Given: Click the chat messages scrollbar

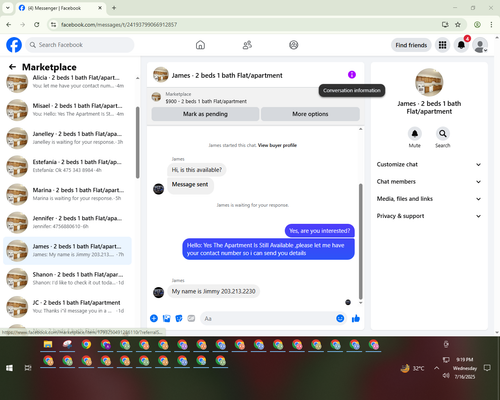Looking at the screenshot, I should point(360,241).
